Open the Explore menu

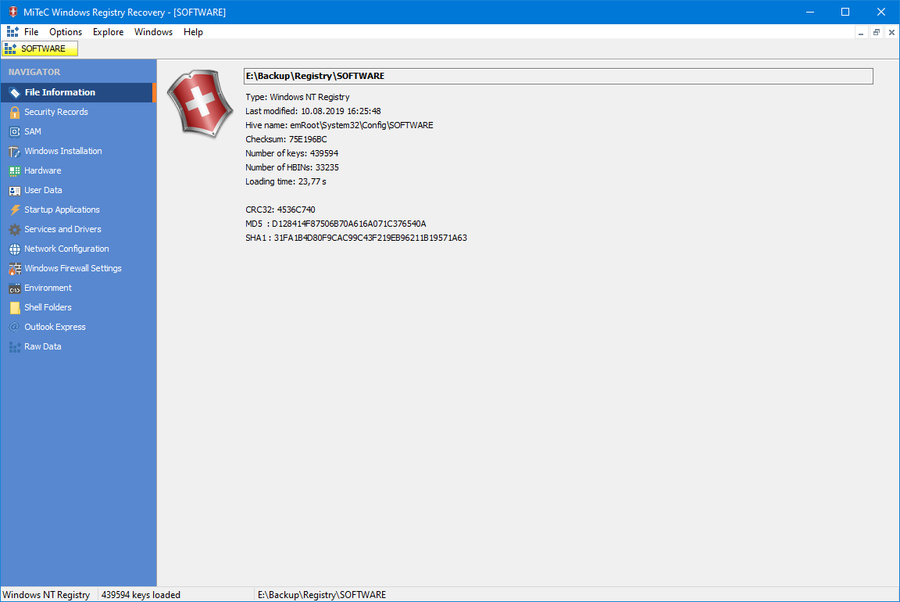coord(107,31)
